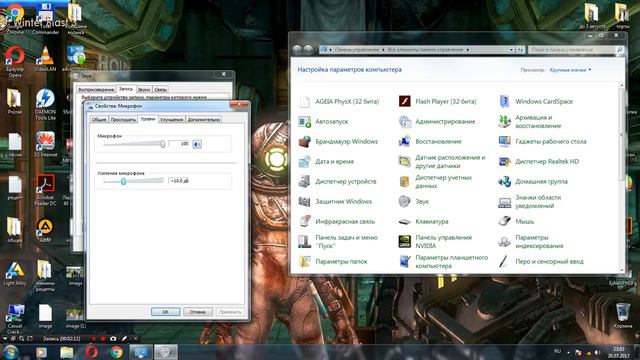640x360 pixels.
Task: Go back in Control Panel window
Action: (297, 50)
